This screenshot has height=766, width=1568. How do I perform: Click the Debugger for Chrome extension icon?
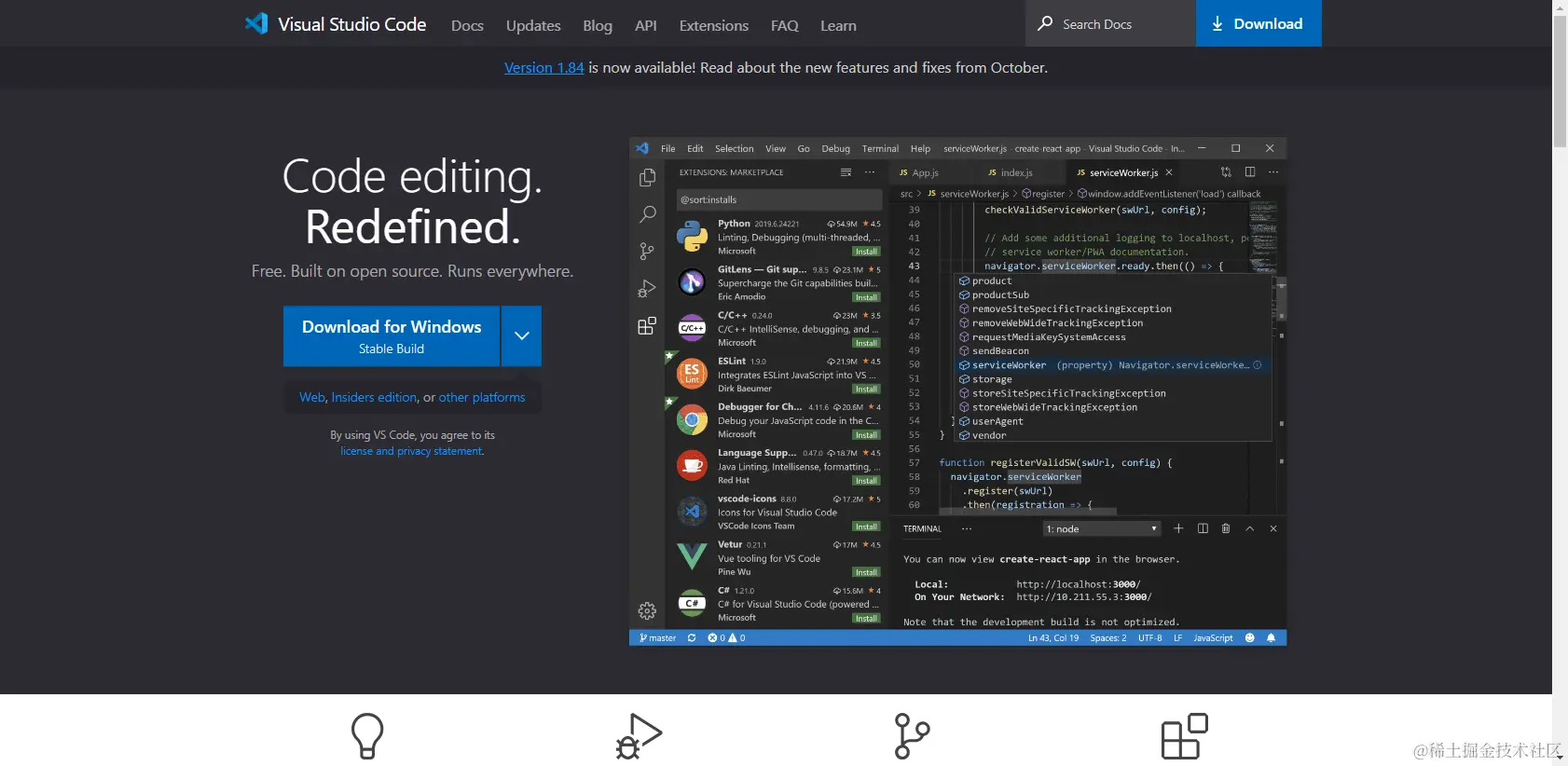692,419
